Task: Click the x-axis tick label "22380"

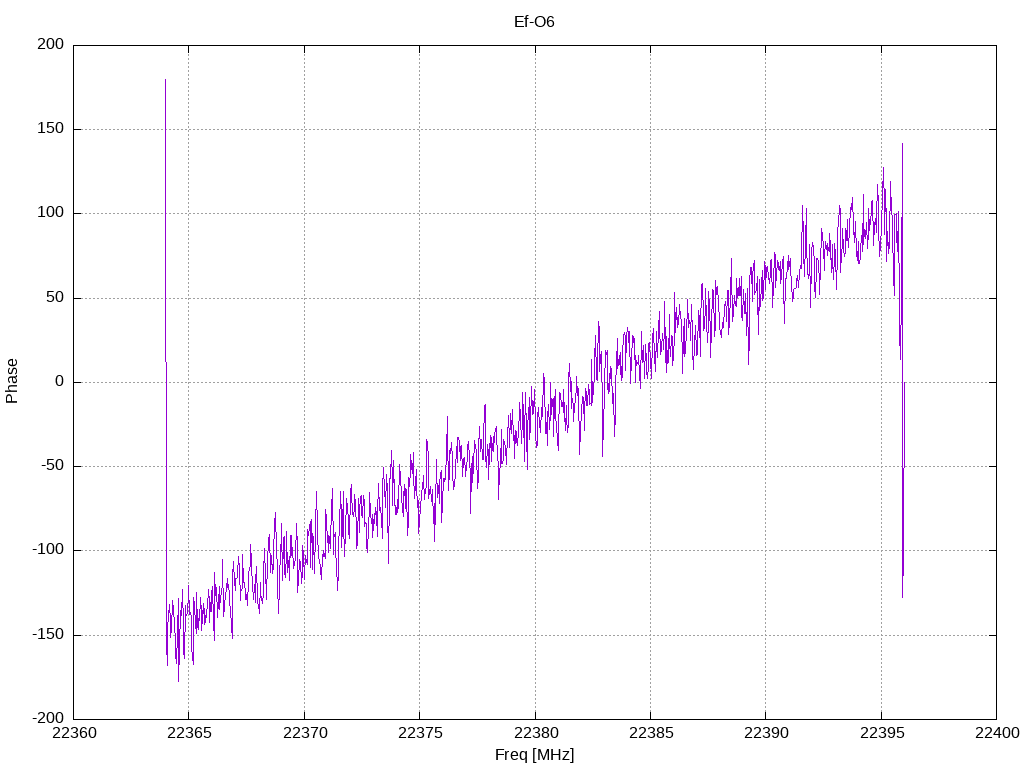Action: [536, 733]
